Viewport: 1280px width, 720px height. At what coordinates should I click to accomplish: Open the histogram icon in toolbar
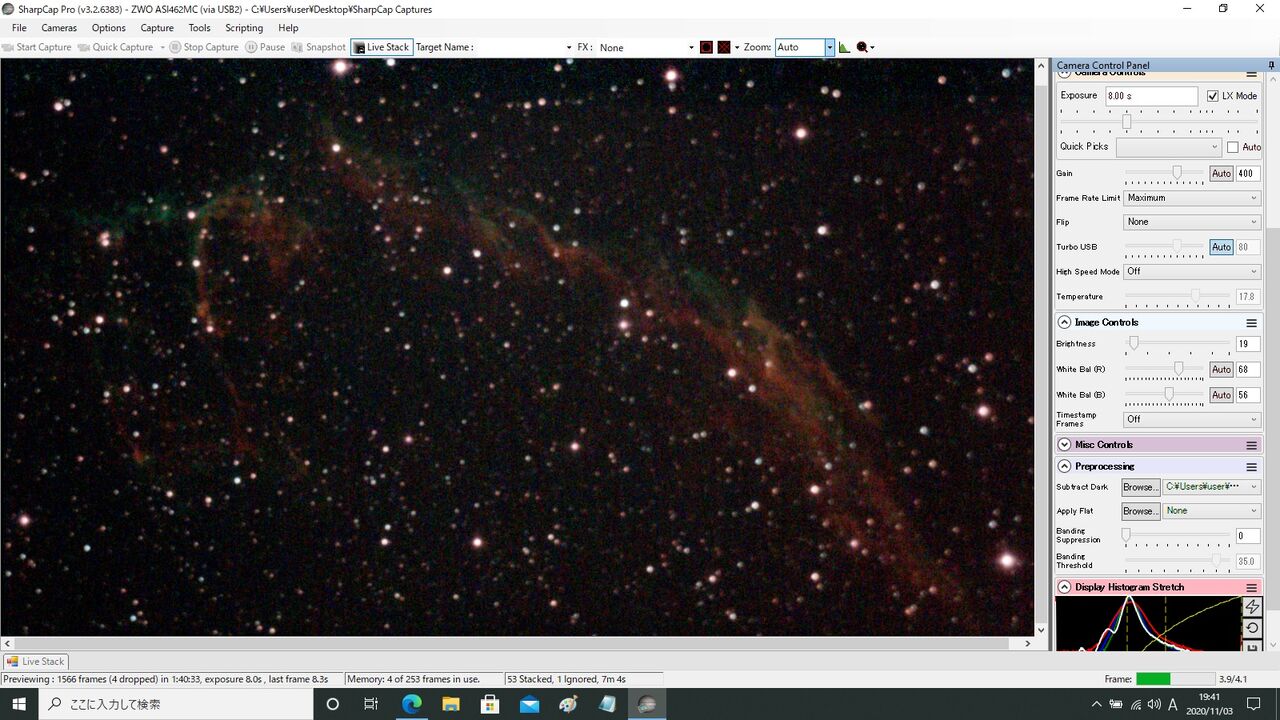pos(844,47)
